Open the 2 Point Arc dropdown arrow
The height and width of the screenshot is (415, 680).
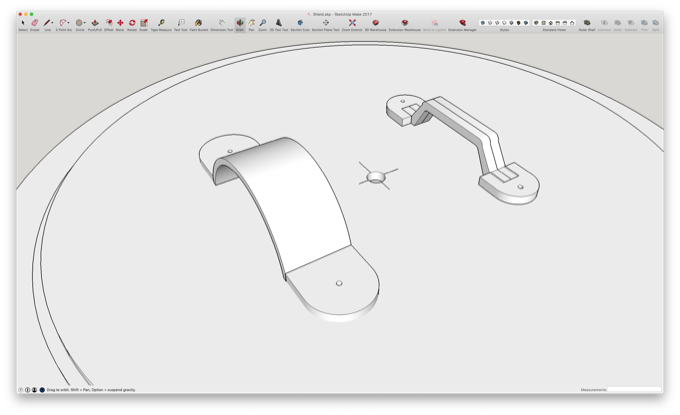[x=69, y=23]
